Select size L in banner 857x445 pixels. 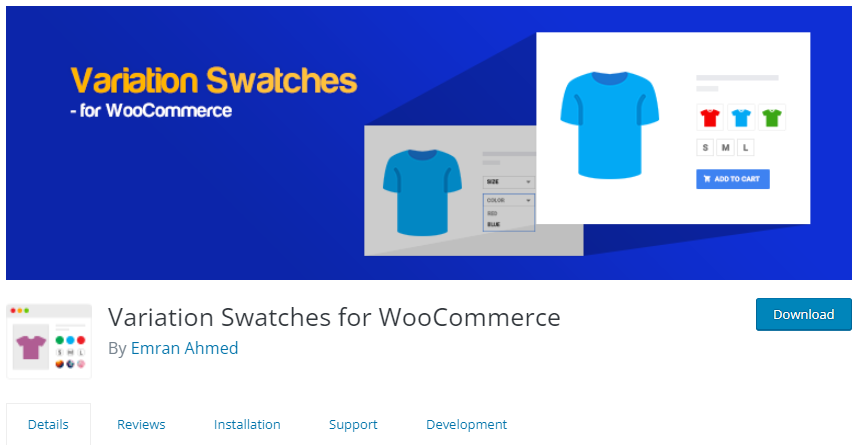coord(746,148)
